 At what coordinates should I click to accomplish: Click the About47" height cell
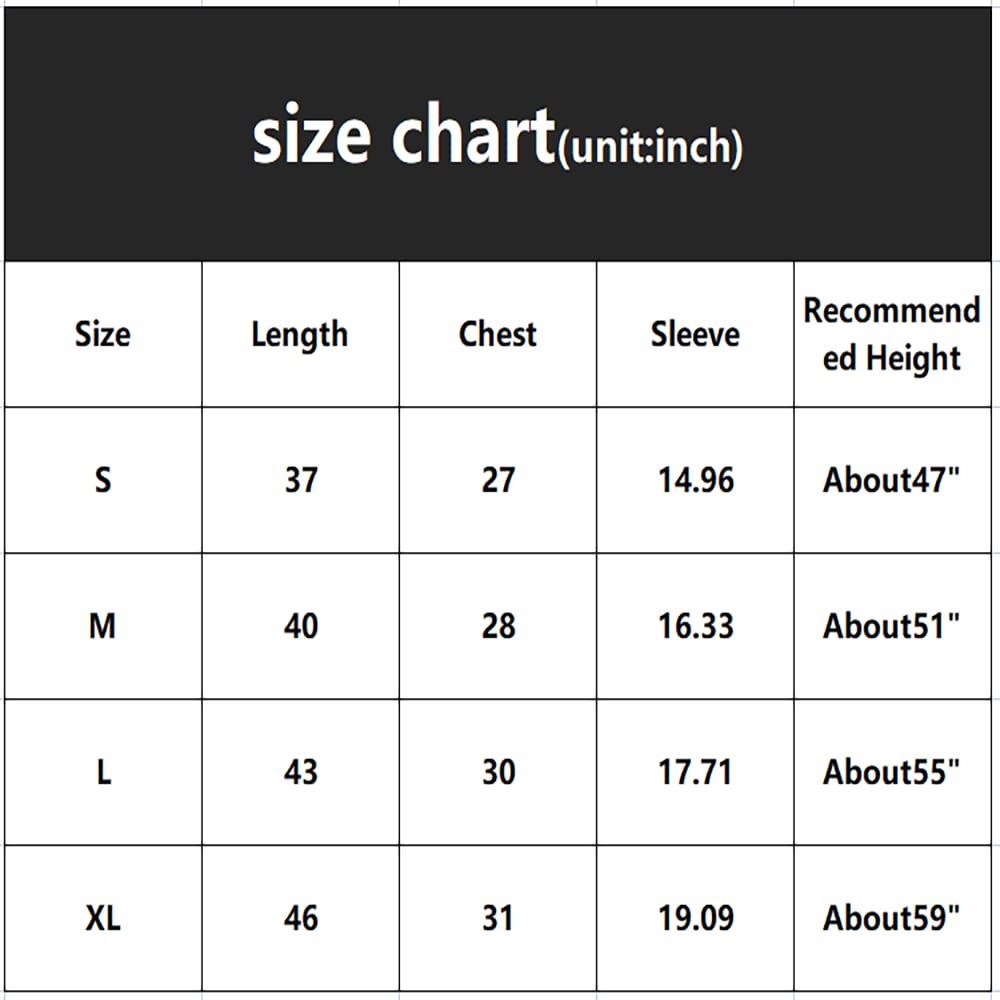[x=892, y=480]
